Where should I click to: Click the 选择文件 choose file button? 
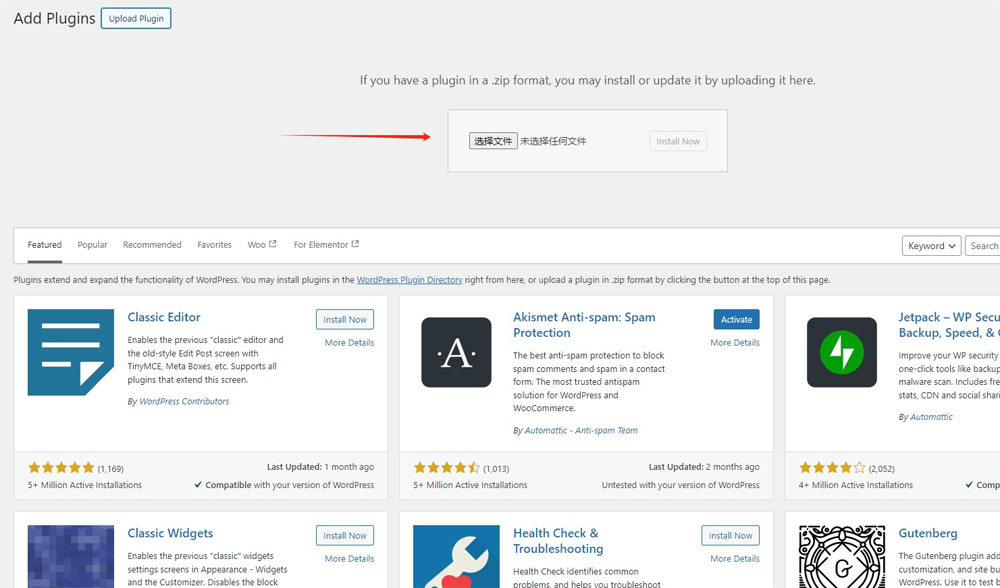pos(493,141)
